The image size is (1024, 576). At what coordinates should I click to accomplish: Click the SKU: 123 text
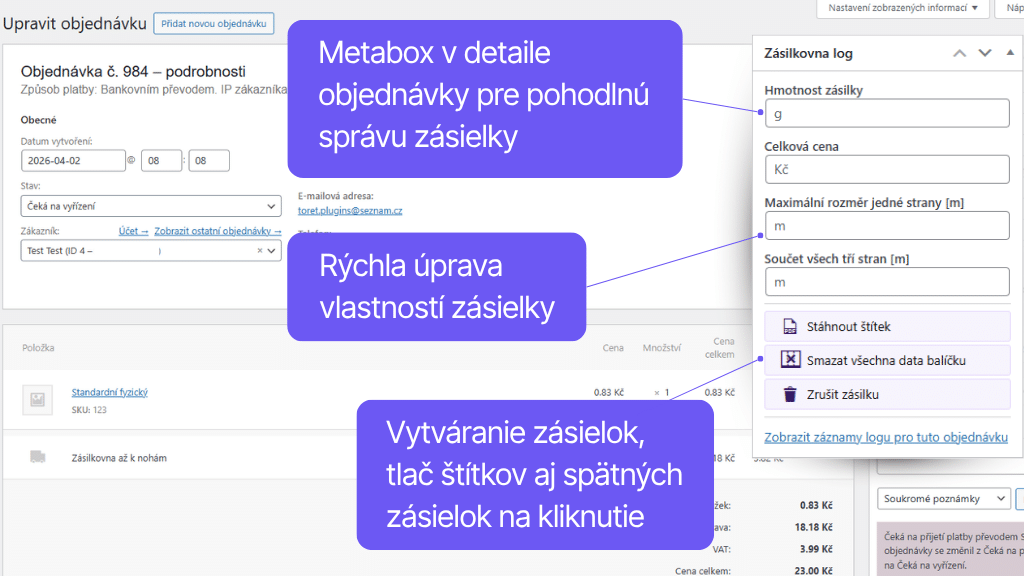(89, 410)
